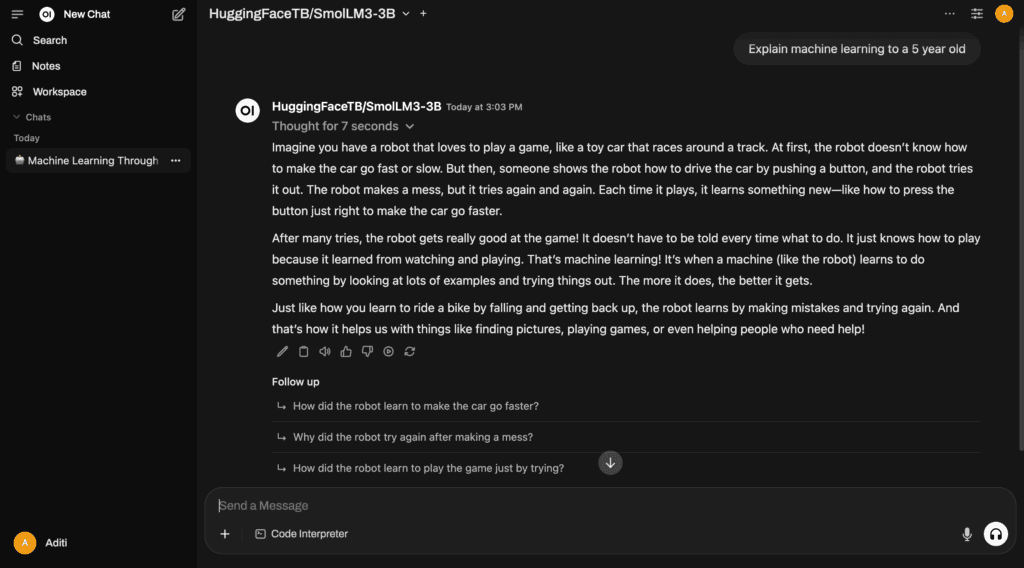Regenerate the response with refresh icon

pos(409,351)
